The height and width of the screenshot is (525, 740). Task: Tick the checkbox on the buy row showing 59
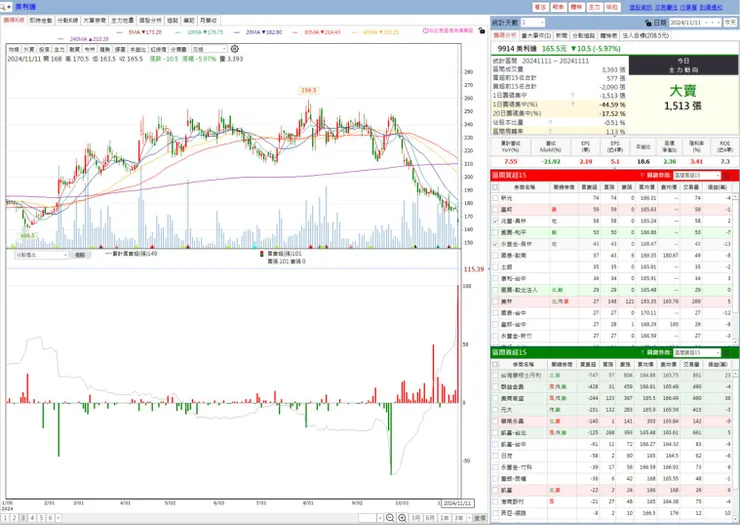click(495, 209)
